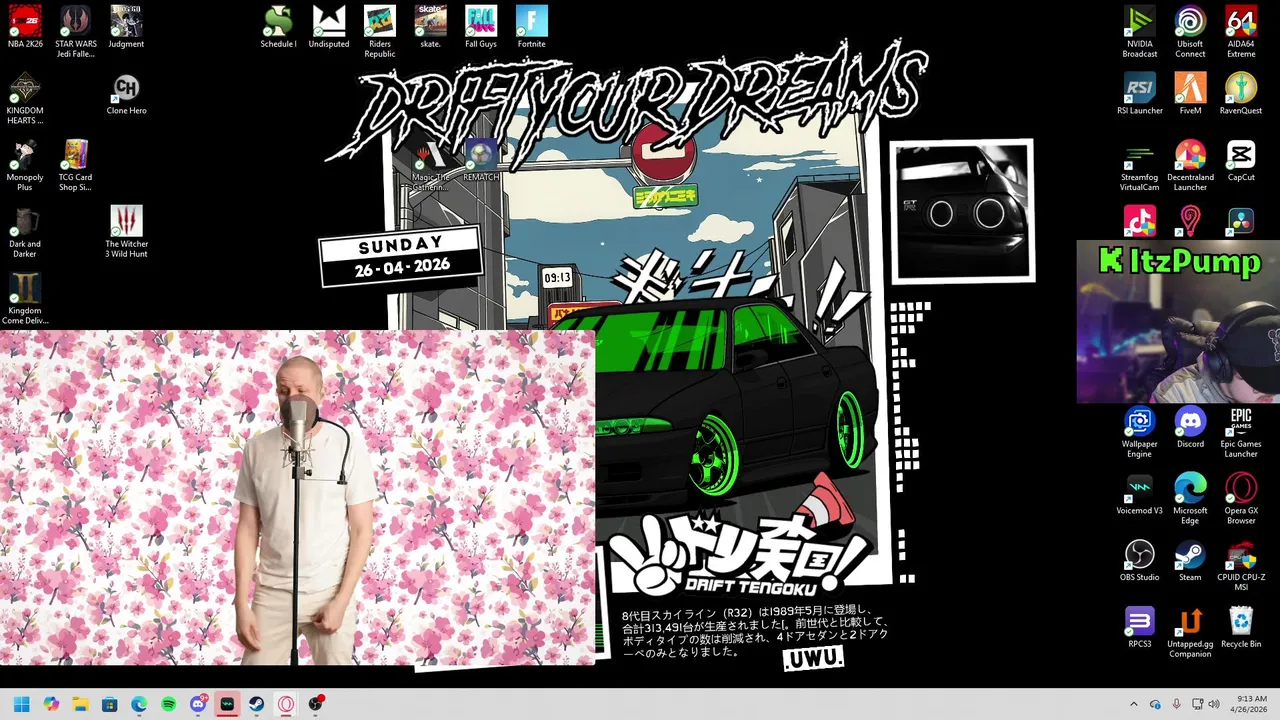Open the Clone Hero shortcut

tap(126, 94)
